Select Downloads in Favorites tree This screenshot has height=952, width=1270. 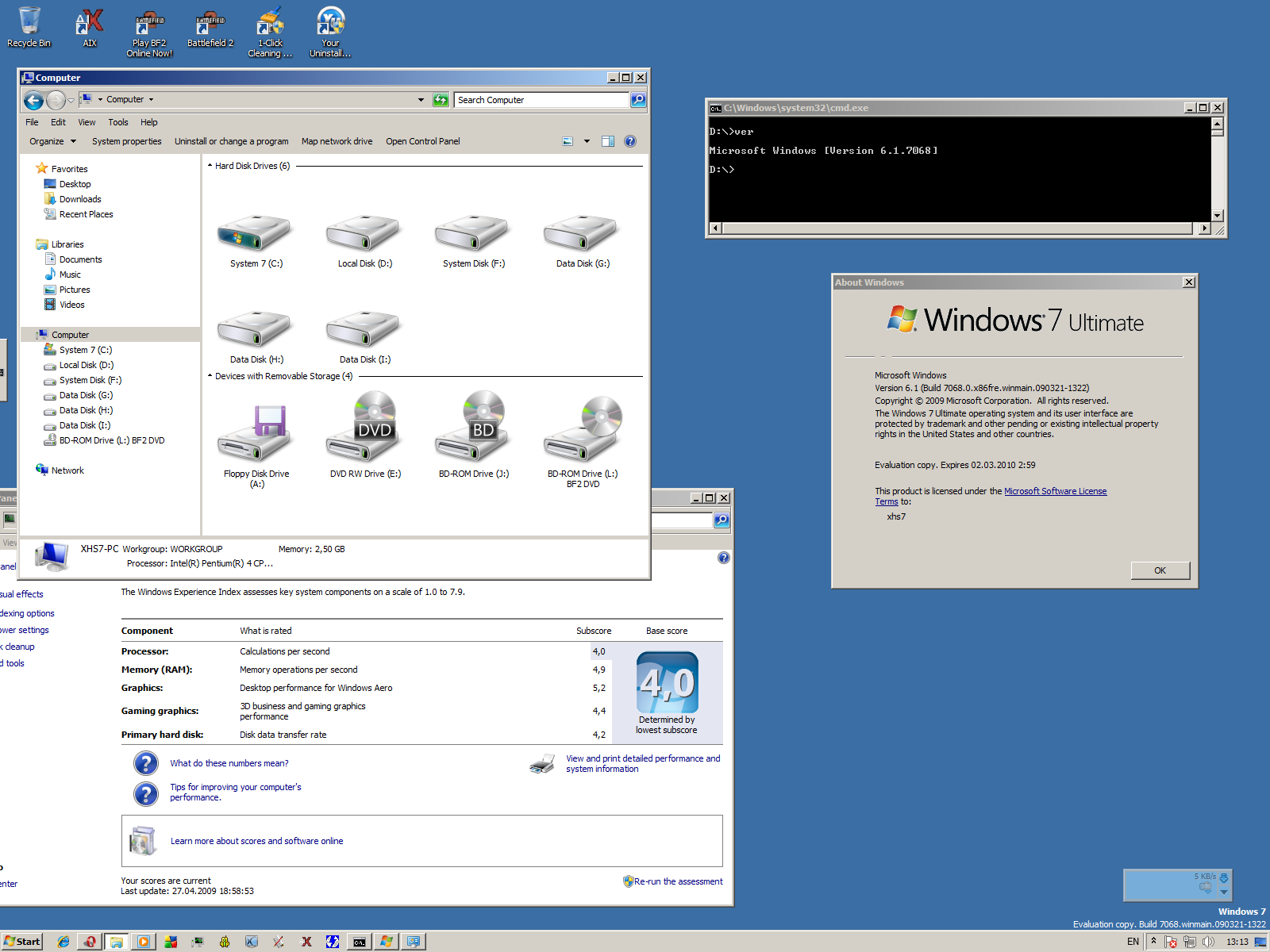[80, 199]
